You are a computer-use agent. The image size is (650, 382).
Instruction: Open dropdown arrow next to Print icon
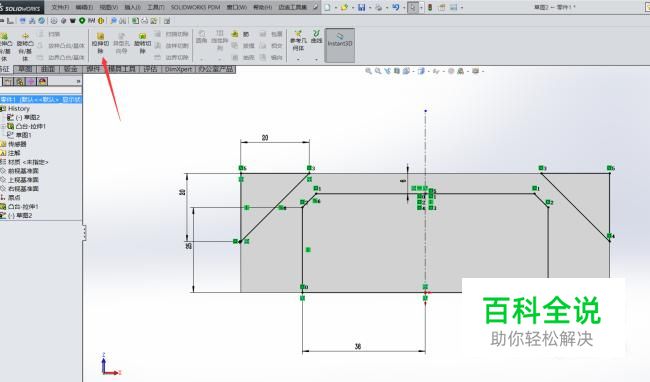(x=386, y=7)
